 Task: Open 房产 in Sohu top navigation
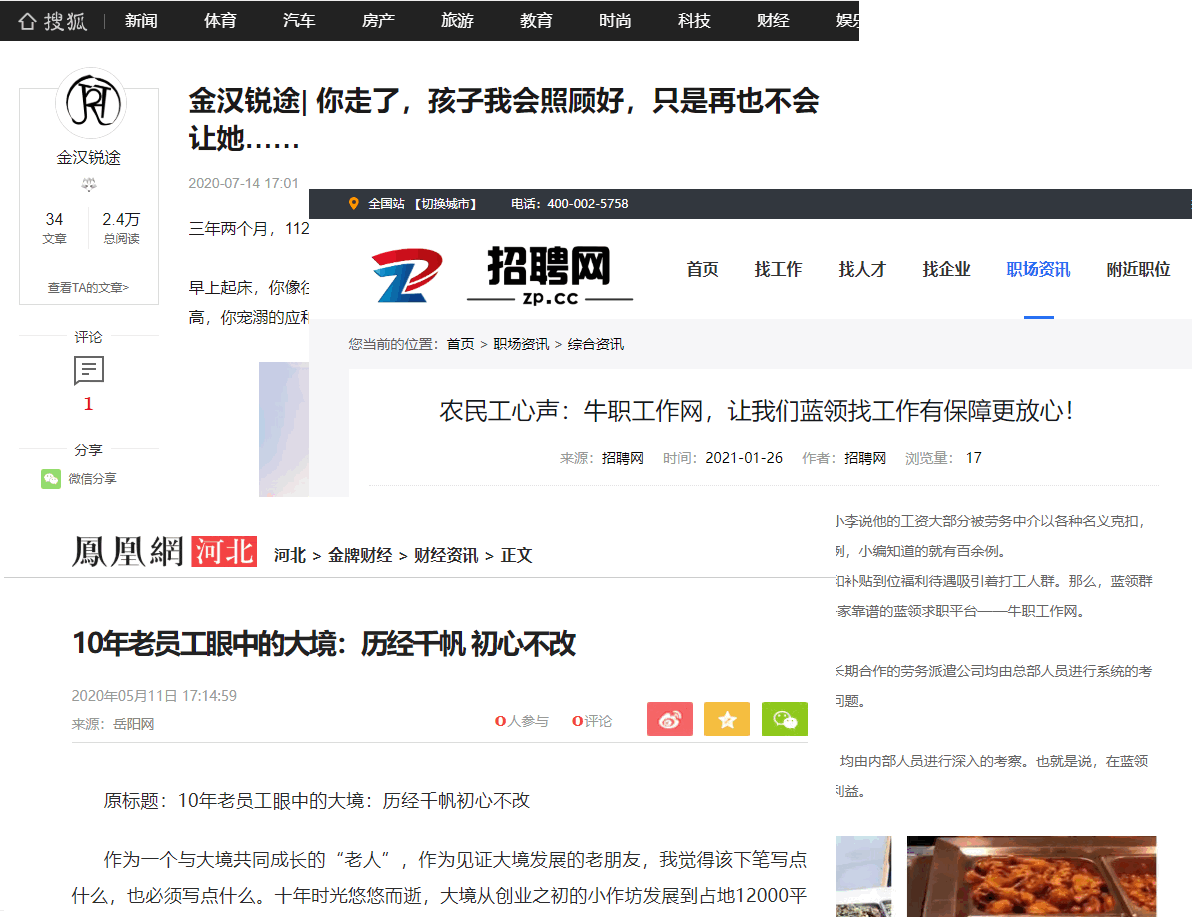378,21
